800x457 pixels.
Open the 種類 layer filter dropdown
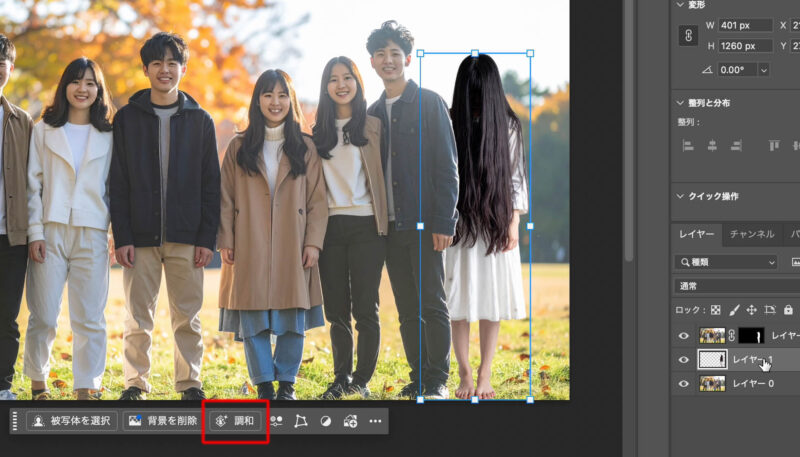(x=726, y=262)
